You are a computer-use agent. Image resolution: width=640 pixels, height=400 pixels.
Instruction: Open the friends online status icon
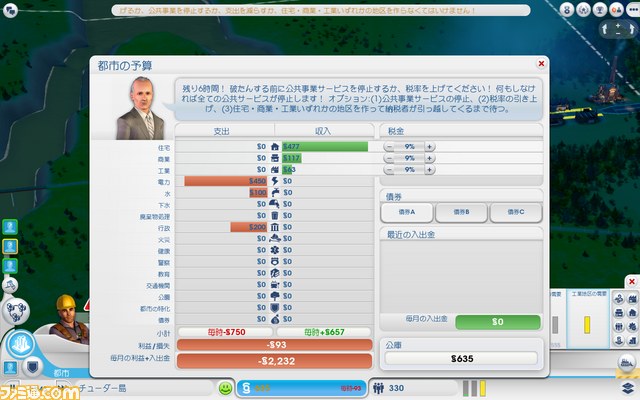[616, 9]
